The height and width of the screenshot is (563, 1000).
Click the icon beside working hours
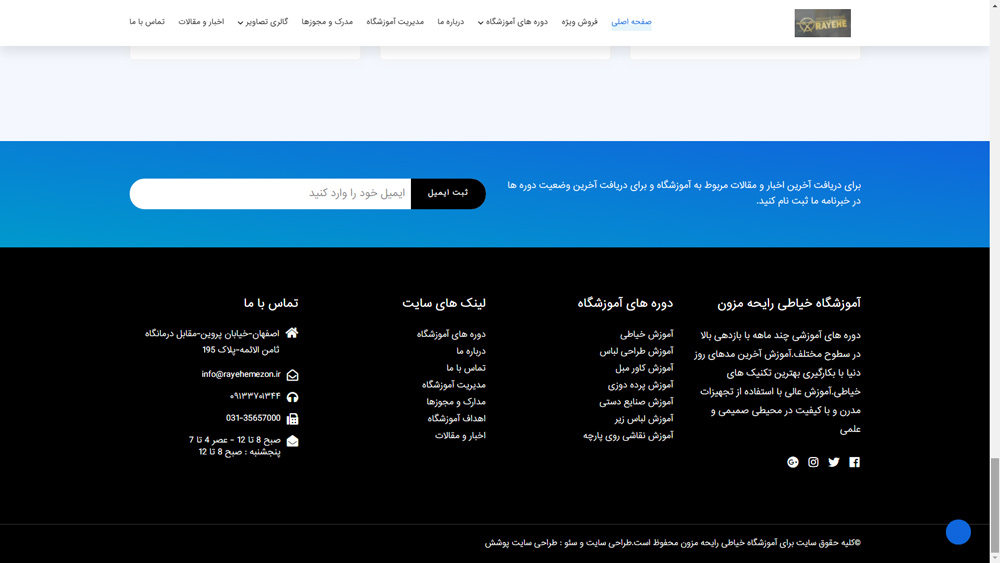tap(292, 441)
